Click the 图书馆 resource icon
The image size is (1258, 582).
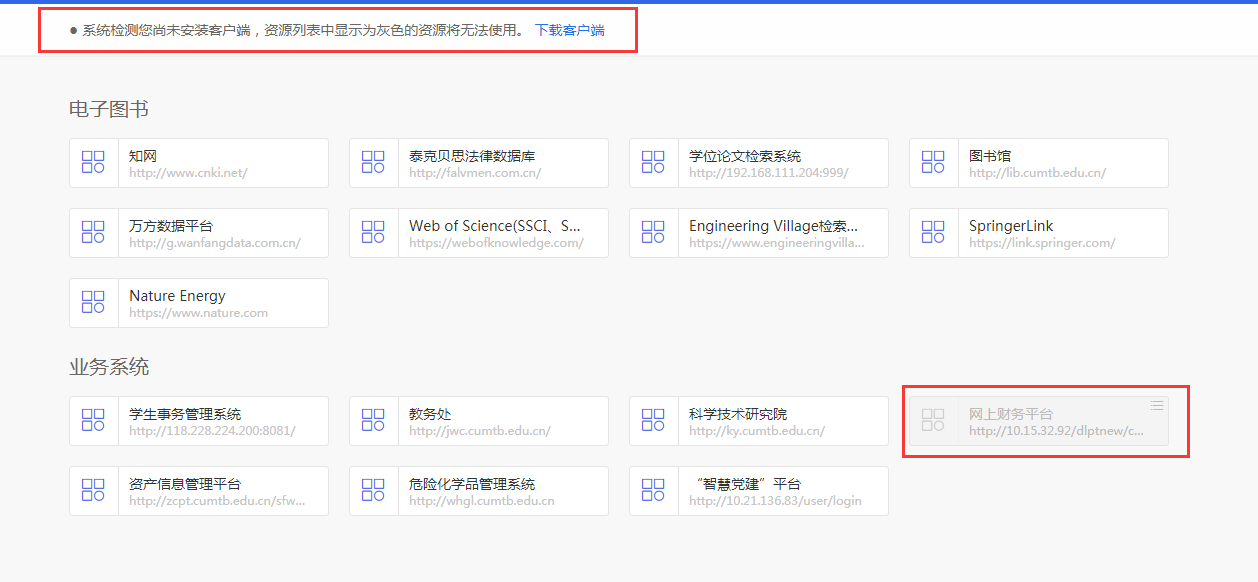point(933,163)
